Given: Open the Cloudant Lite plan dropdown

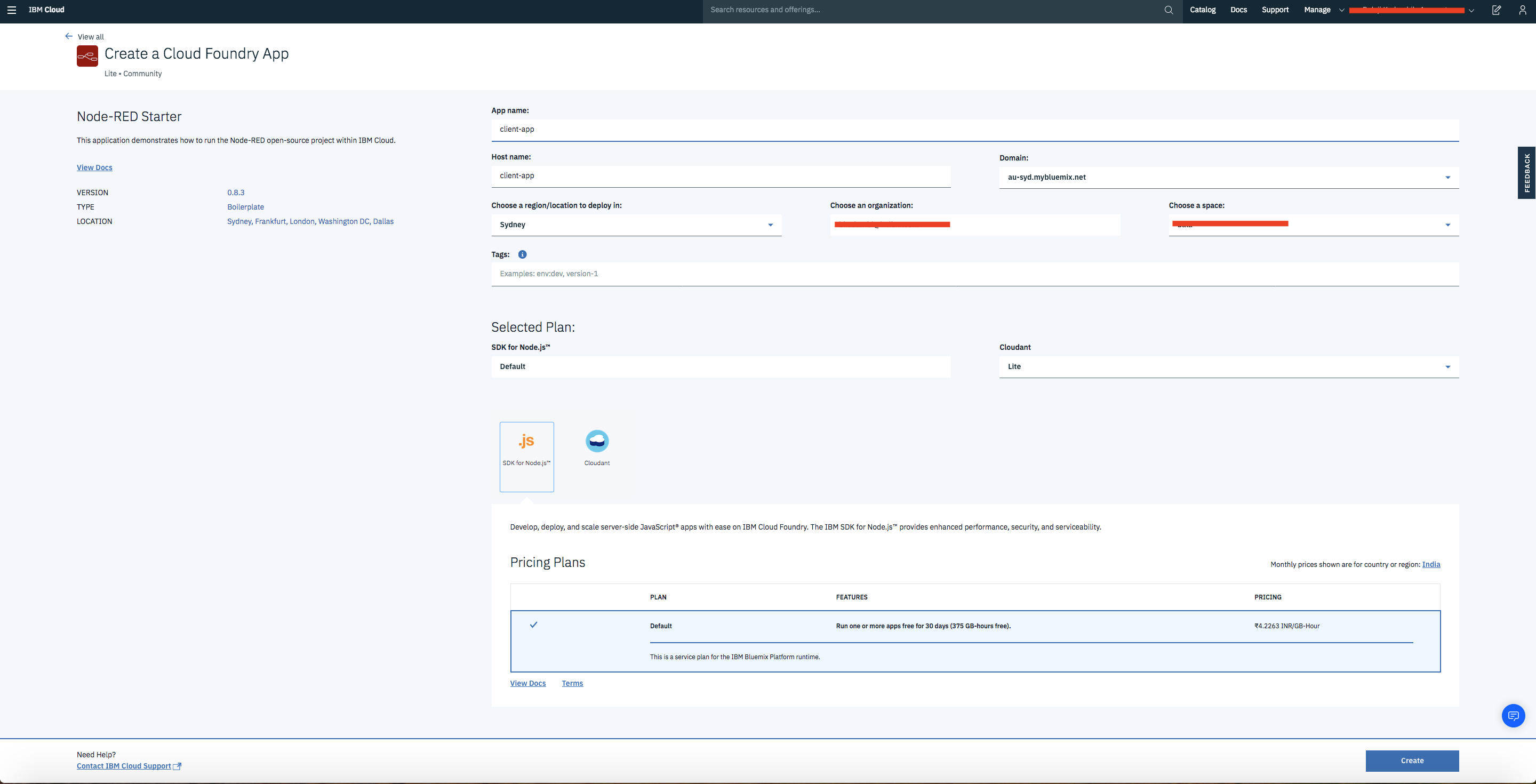Looking at the screenshot, I should (1229, 366).
